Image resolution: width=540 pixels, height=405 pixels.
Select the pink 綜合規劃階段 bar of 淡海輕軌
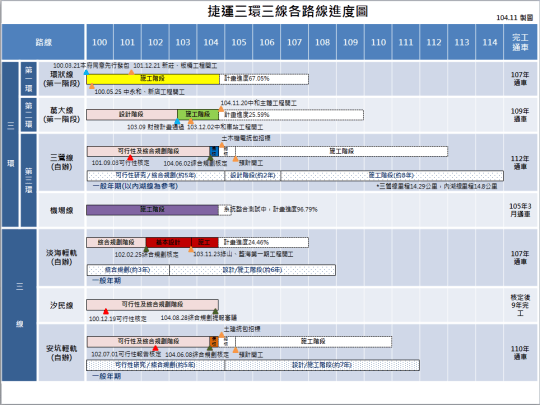tap(116, 242)
